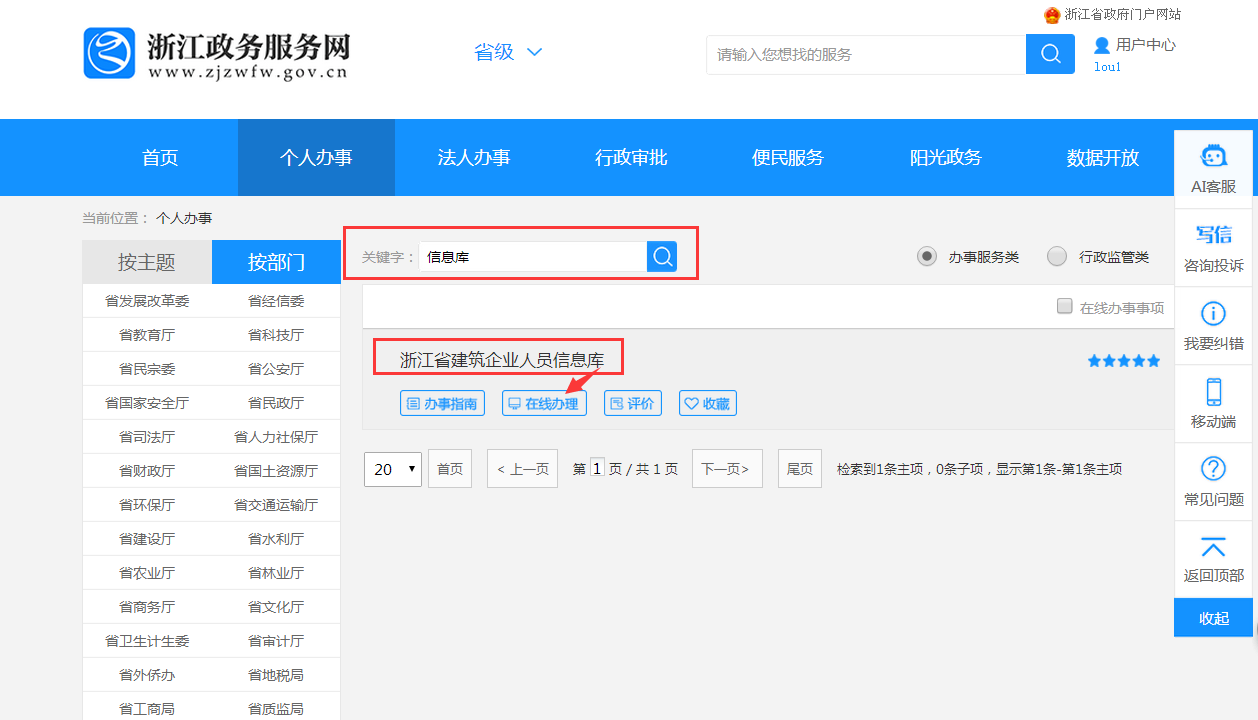1258x720 pixels.
Task: Open the 浙江省政府门户网站 link
Action: (x=1123, y=15)
